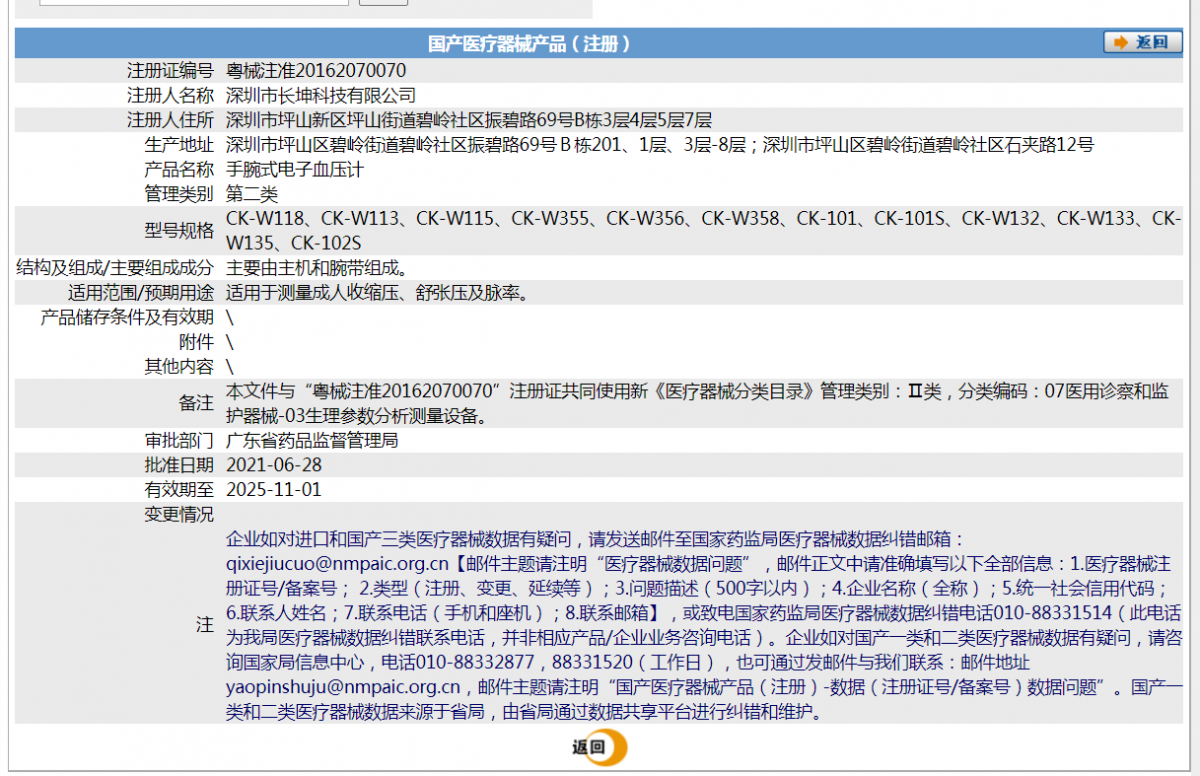Select the 批准日期 field label
1200x776 pixels.
click(179, 465)
